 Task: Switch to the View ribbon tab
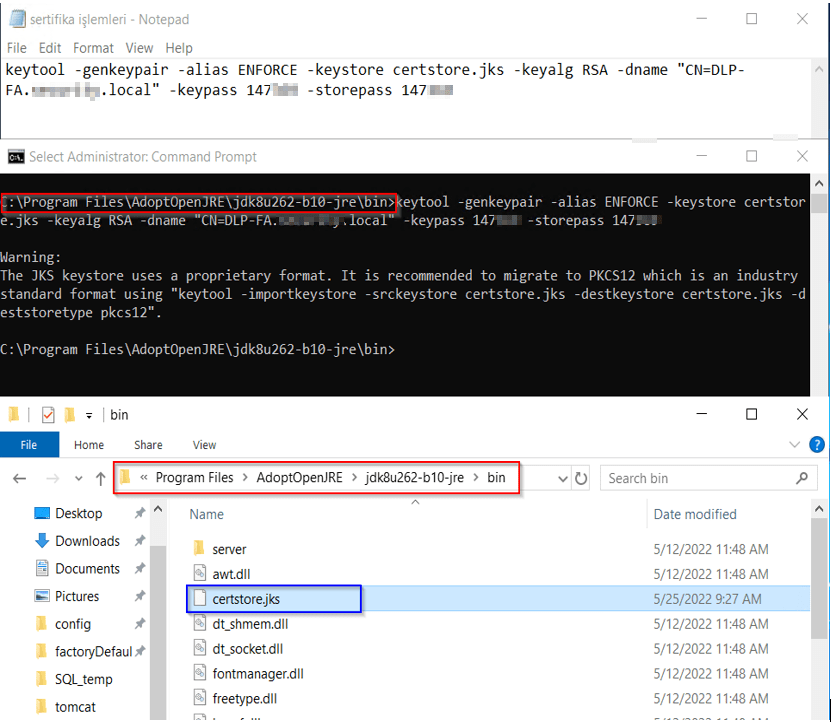pyautogui.click(x=204, y=445)
